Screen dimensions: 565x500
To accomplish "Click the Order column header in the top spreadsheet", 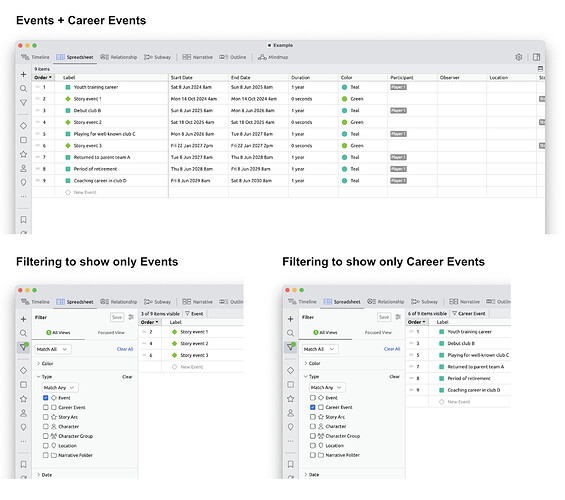I will [x=43, y=77].
